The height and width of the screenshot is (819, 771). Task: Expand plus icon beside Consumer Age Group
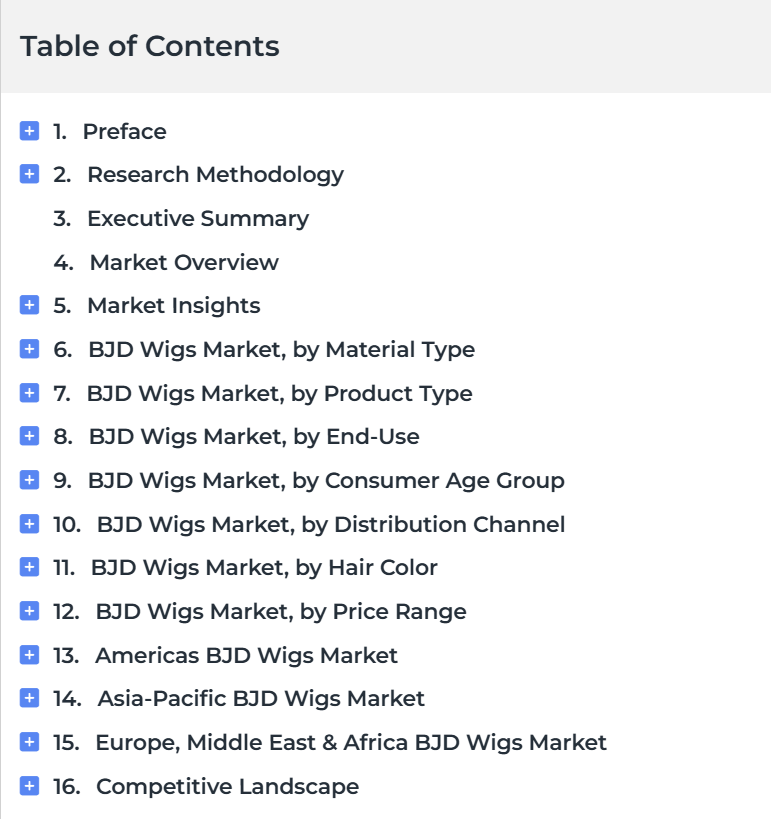pyautogui.click(x=29, y=479)
